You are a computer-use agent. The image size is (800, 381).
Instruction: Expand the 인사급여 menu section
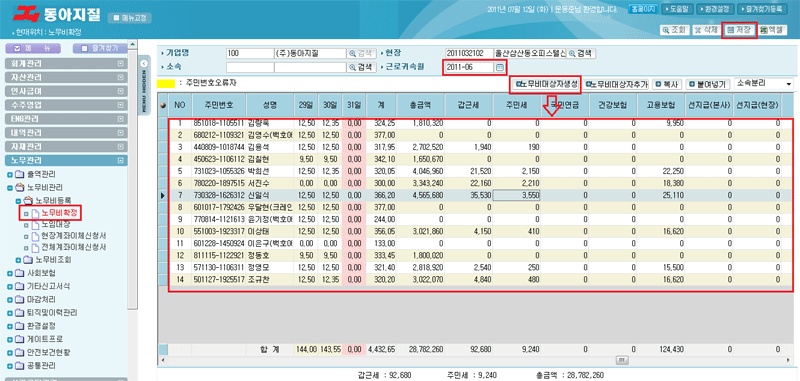click(x=66, y=91)
